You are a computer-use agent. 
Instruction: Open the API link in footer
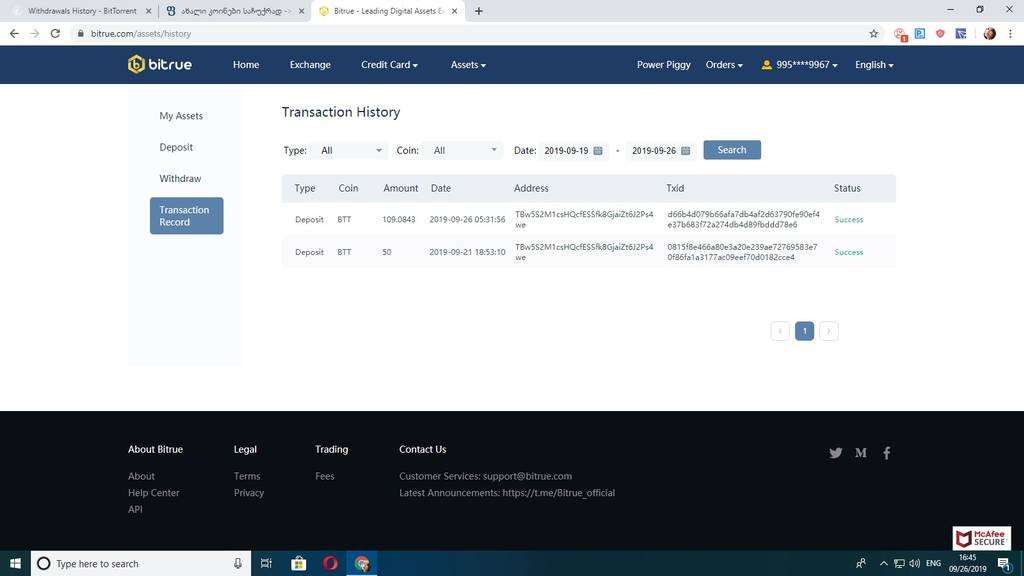point(135,509)
